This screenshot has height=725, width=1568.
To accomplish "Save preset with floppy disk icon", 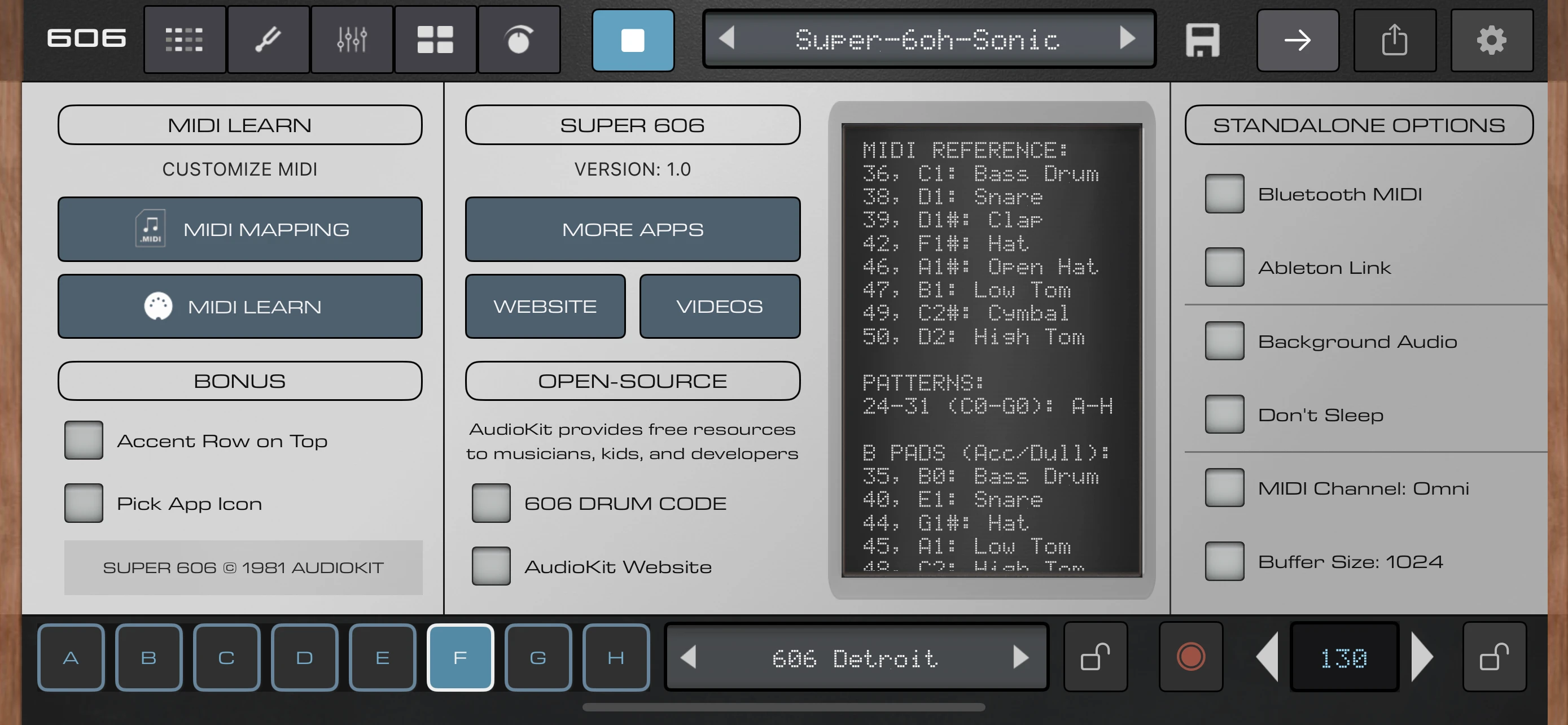I will 1202,41.
